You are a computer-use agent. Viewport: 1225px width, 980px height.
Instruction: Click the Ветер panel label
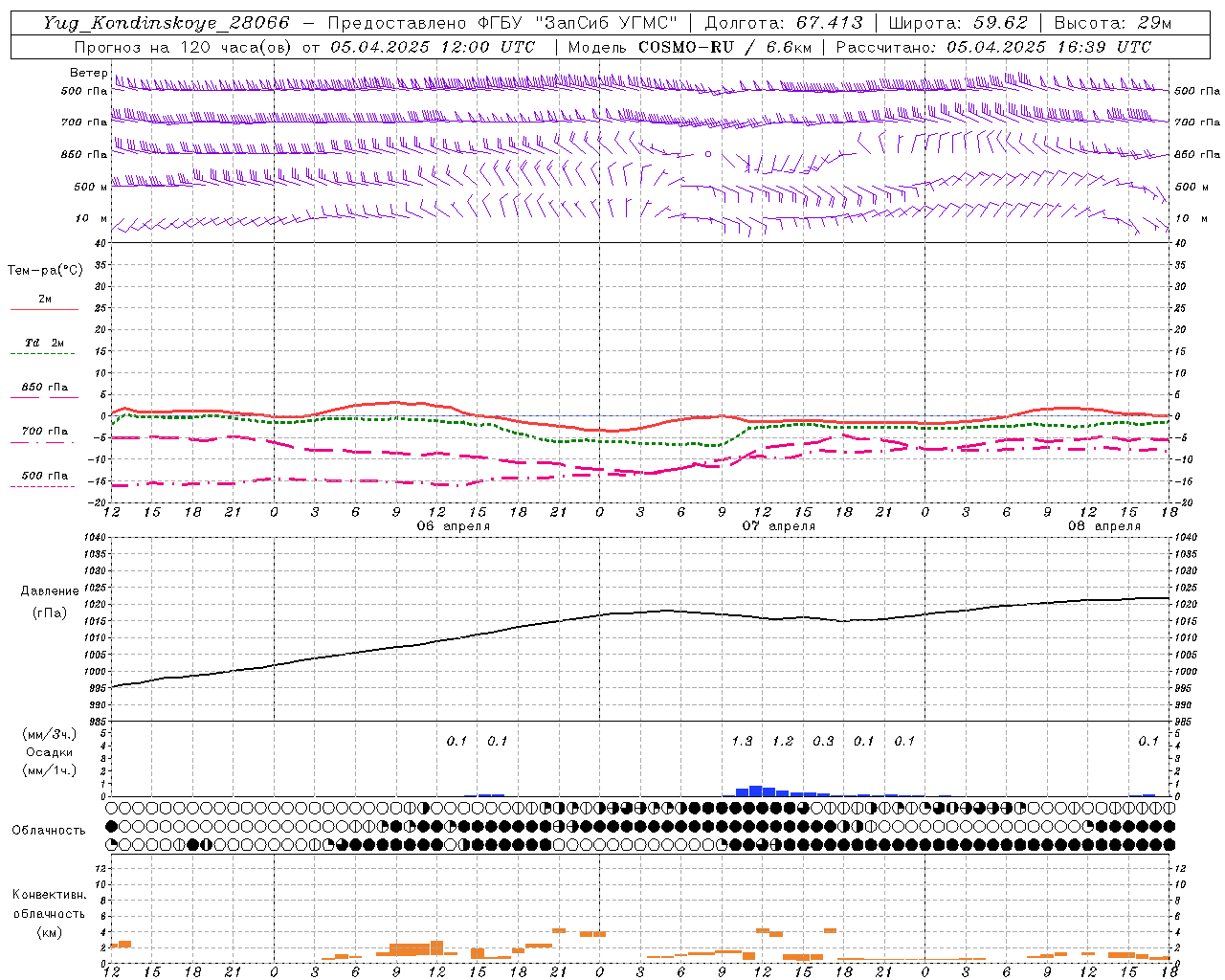89,73
